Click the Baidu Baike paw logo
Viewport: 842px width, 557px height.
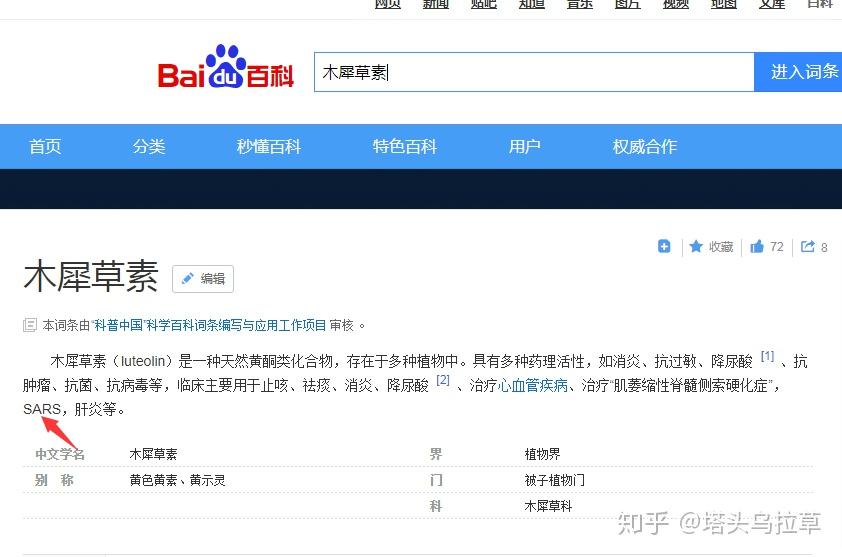pyautogui.click(x=226, y=67)
